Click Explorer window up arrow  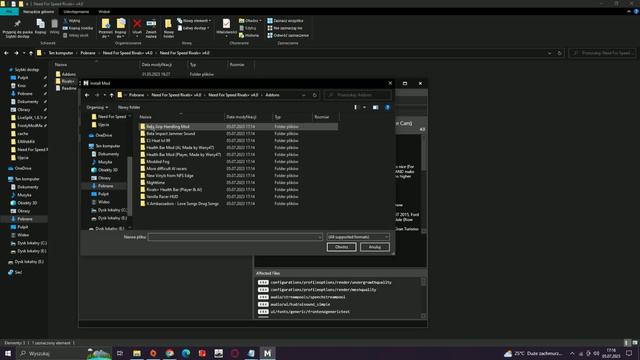coord(31,53)
